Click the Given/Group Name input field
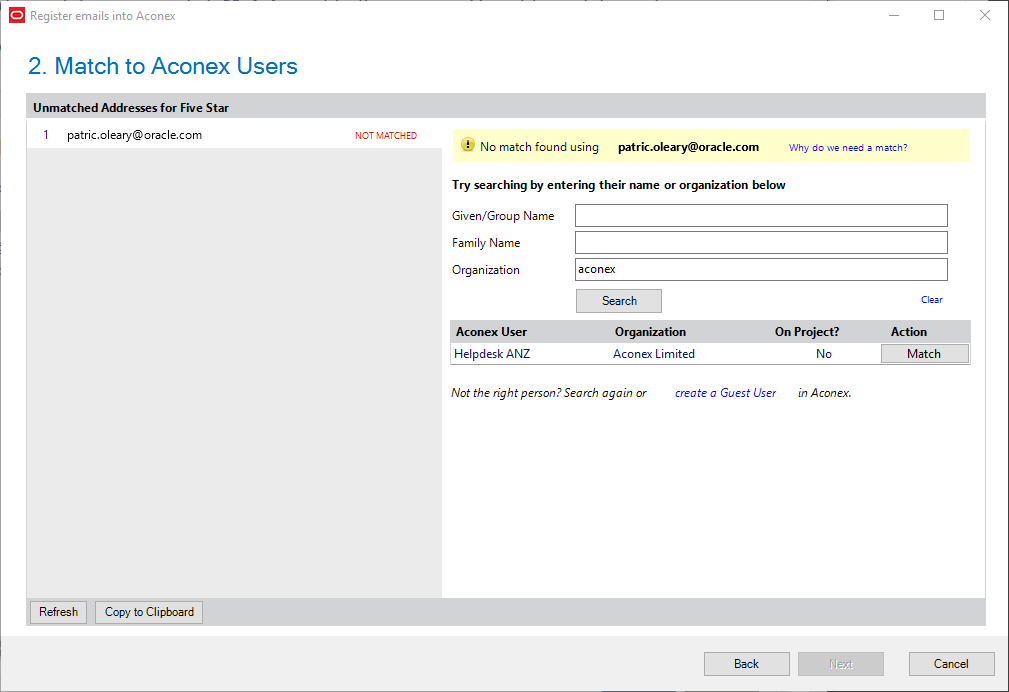The height and width of the screenshot is (692, 1009). click(761, 216)
